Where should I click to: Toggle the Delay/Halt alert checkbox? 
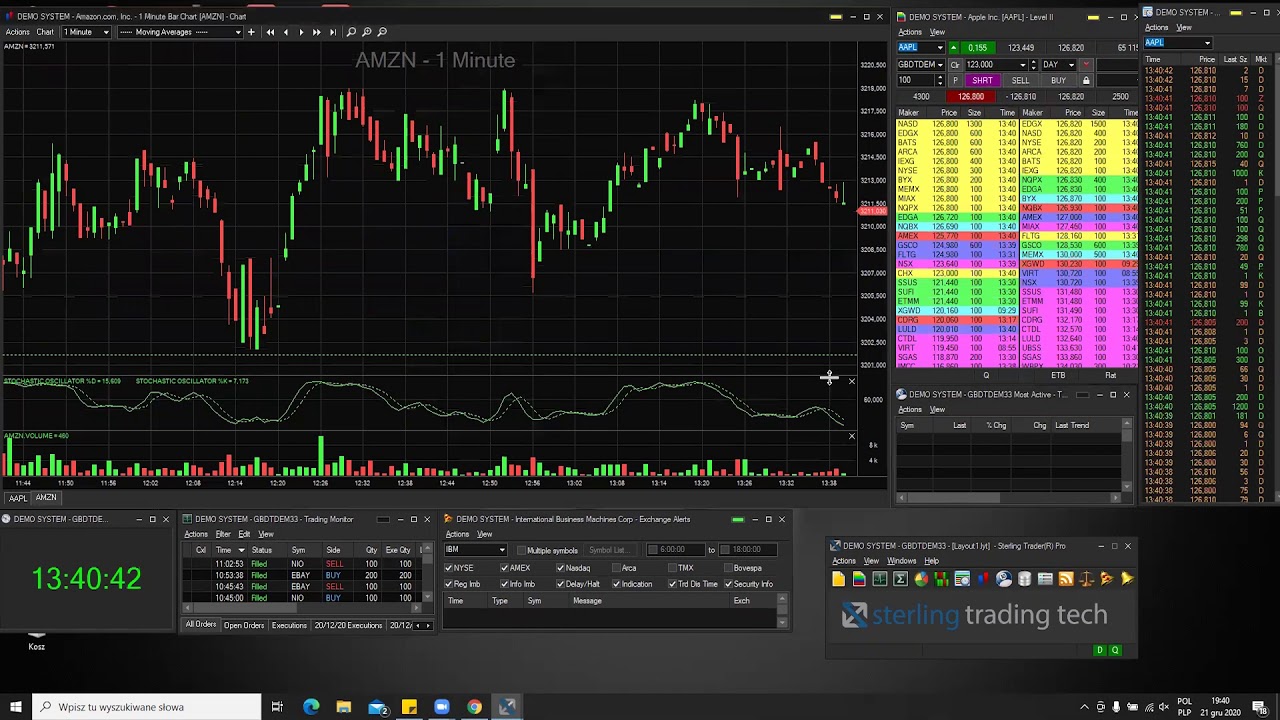561,584
